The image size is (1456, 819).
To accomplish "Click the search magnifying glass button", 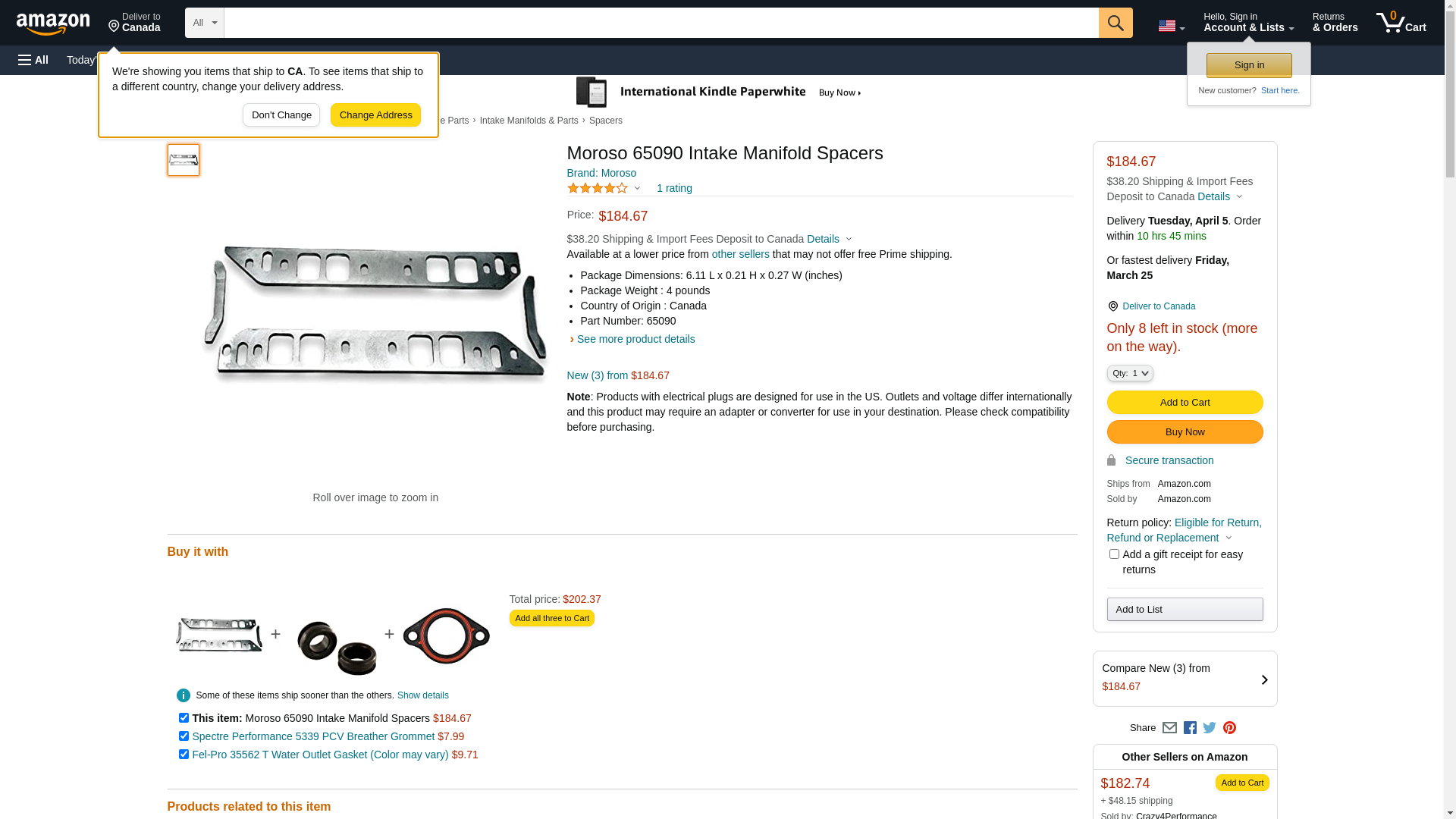I will click(x=1115, y=23).
